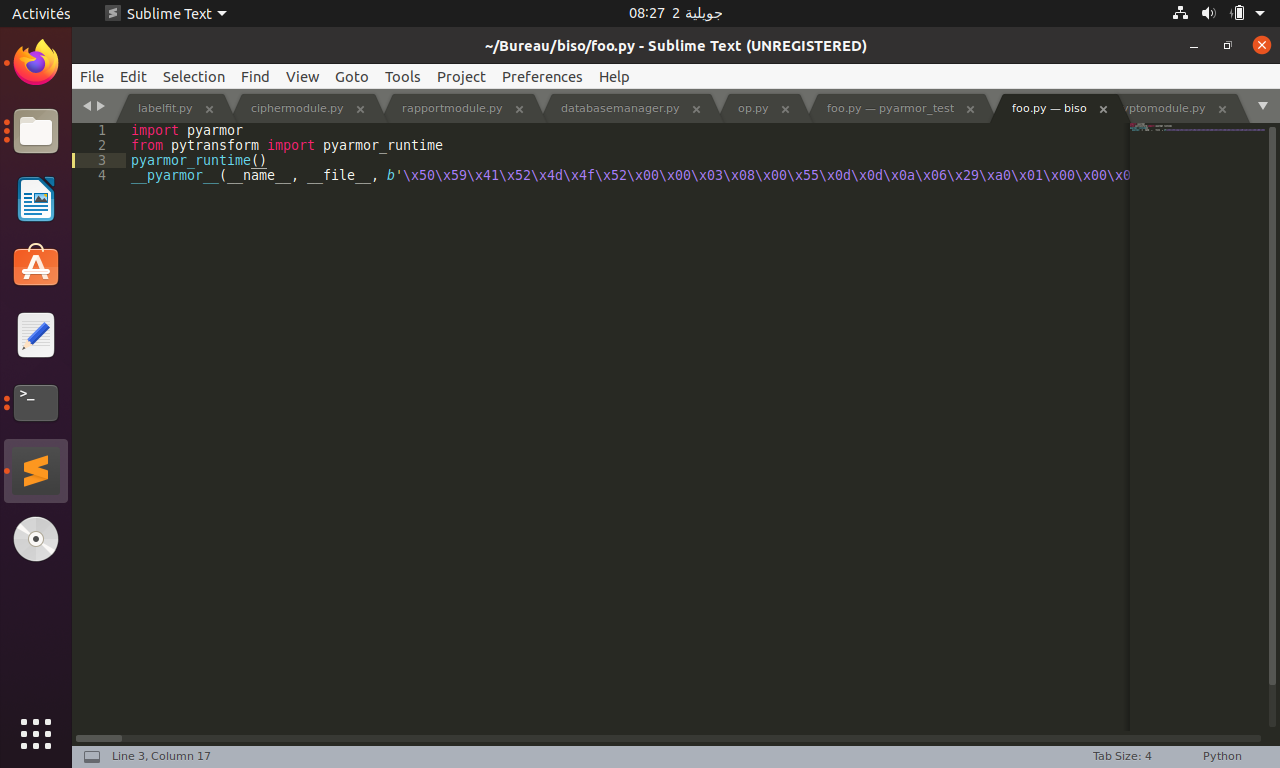Open the Sublime Text menu in the top bar
Viewport: 1280px width, 768px height.
165,14
